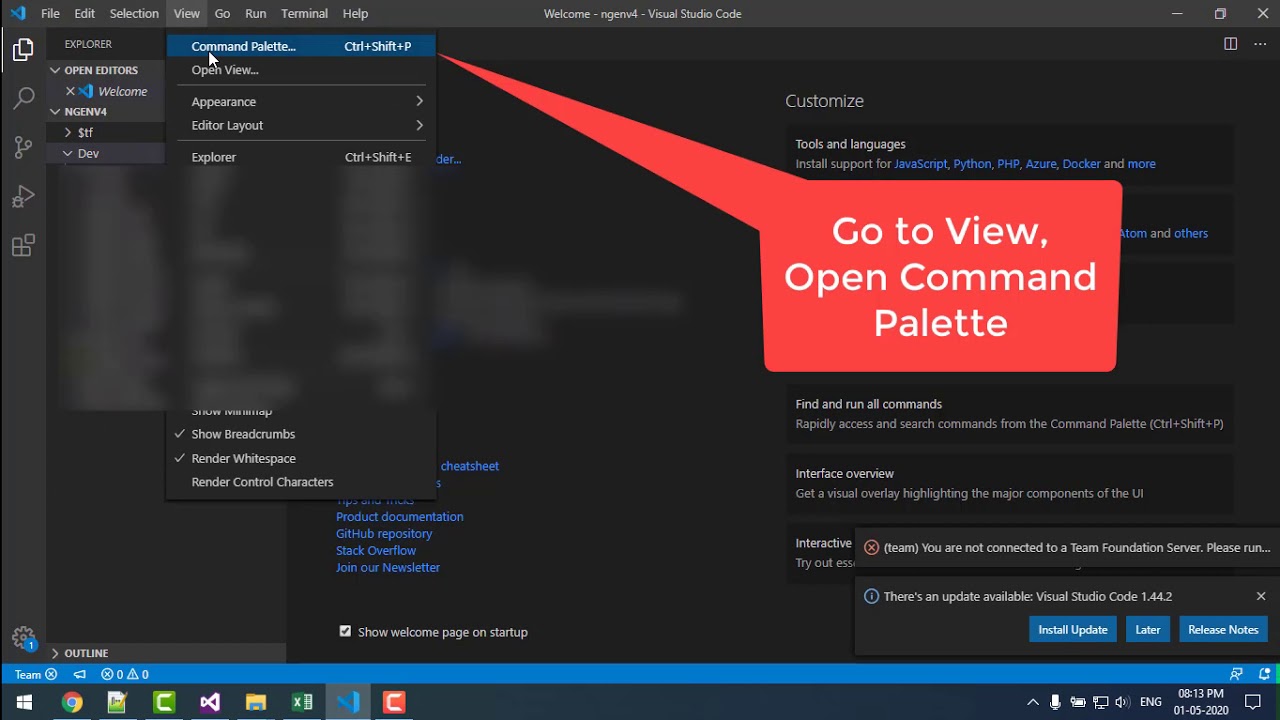Dismiss the update available notification

point(1261,596)
